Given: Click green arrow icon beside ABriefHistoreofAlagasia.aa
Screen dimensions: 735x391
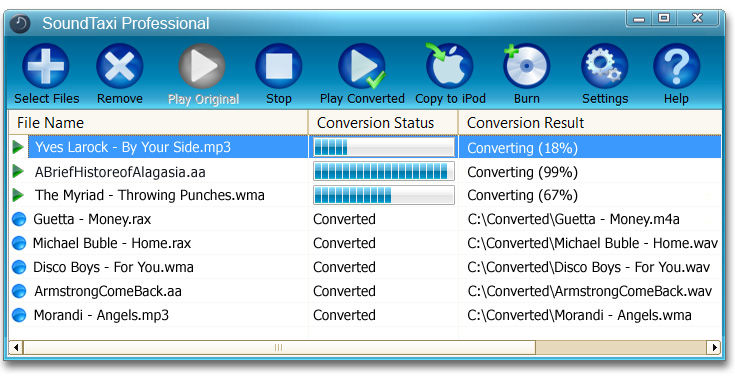Looking at the screenshot, I should coord(18,171).
